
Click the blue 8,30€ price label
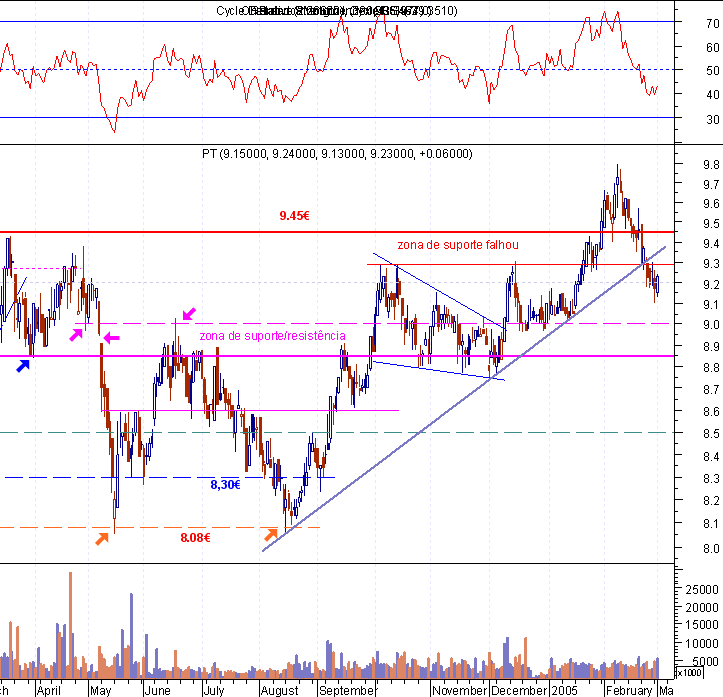(225, 484)
